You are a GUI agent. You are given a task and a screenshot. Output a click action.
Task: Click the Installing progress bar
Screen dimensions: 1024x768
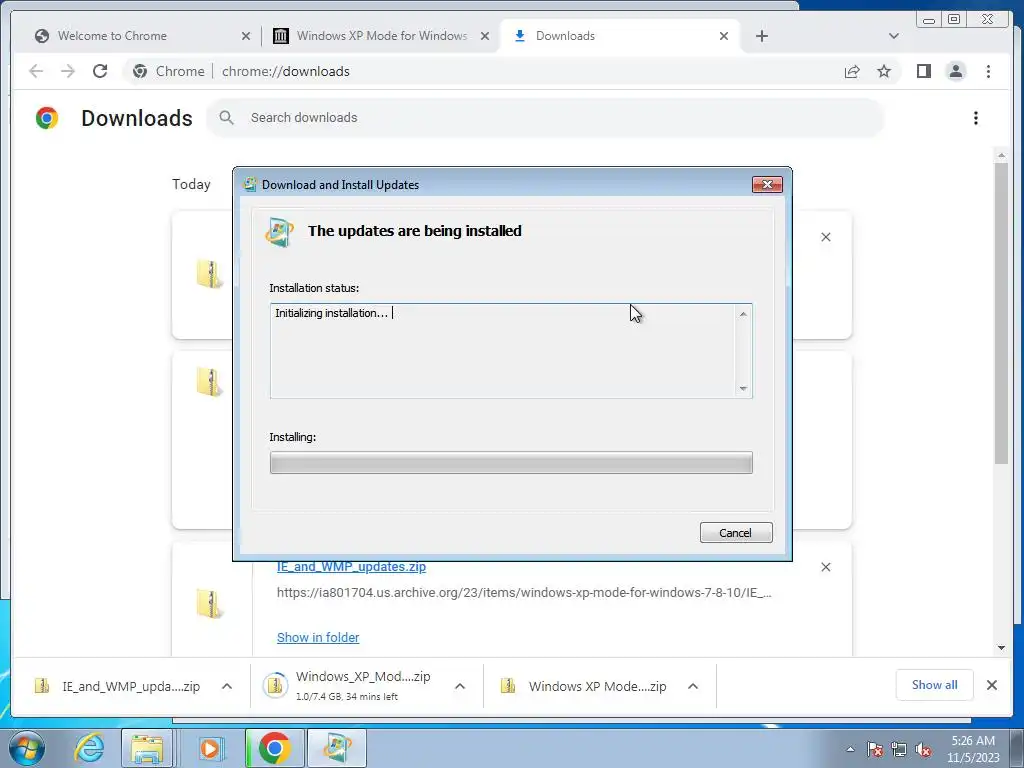(x=511, y=463)
